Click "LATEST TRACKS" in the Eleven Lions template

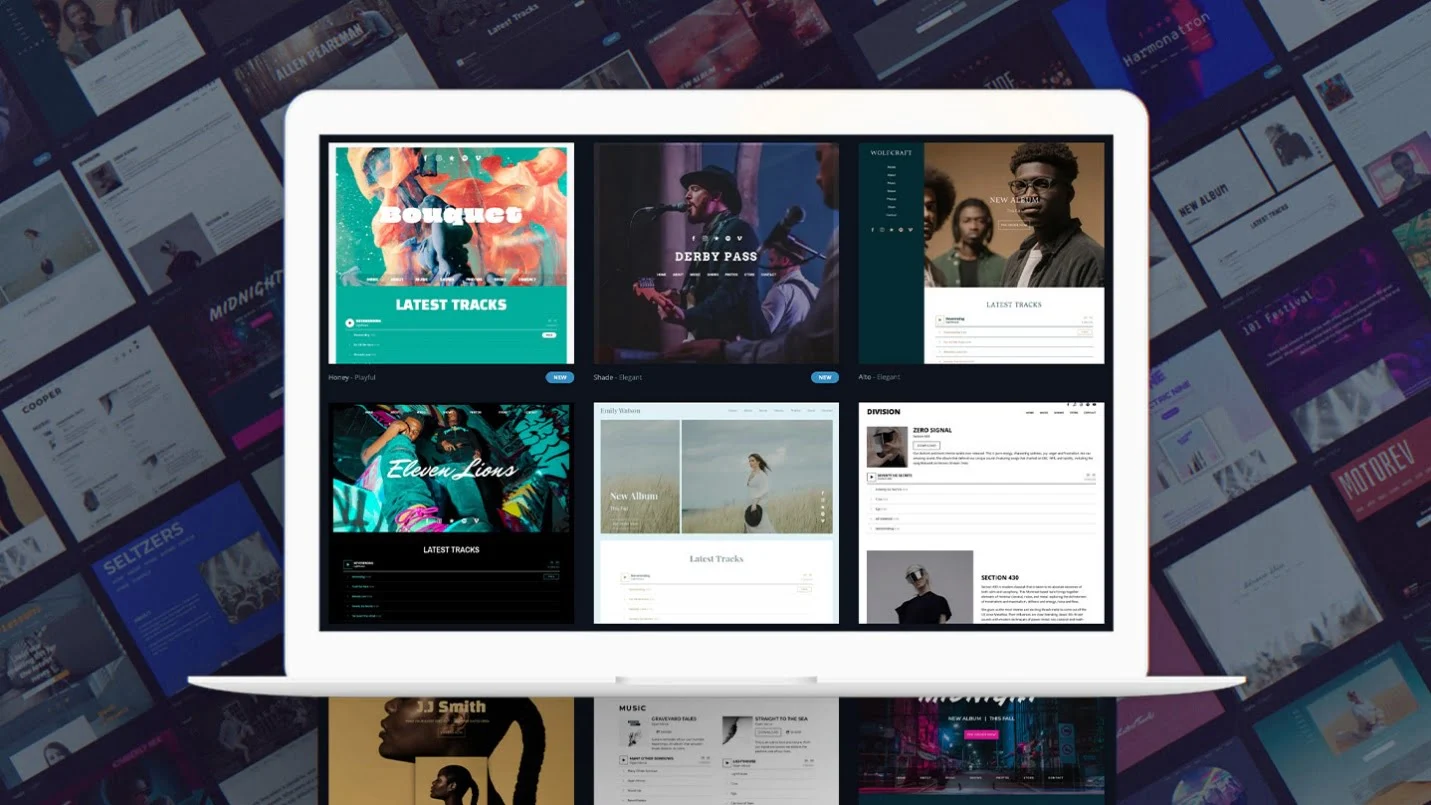451,549
